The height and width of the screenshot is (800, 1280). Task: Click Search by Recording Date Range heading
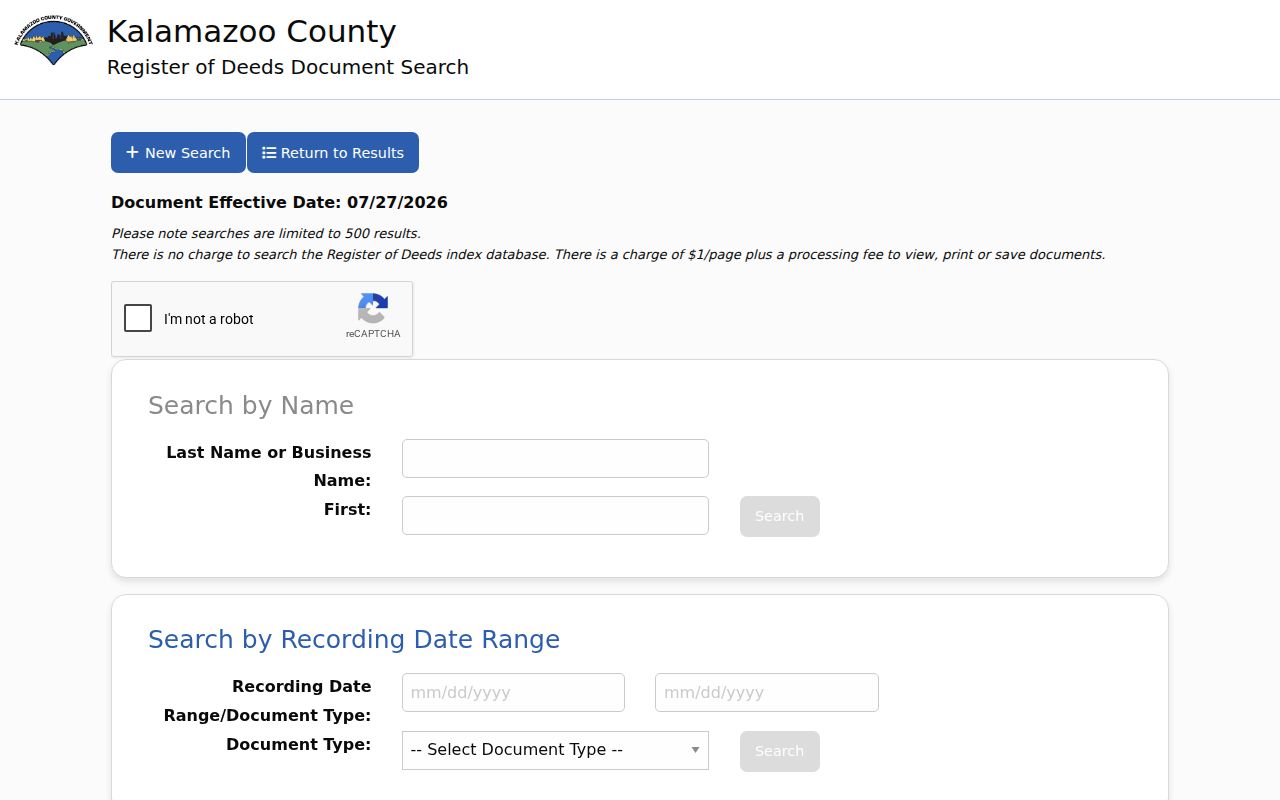pyautogui.click(x=354, y=639)
